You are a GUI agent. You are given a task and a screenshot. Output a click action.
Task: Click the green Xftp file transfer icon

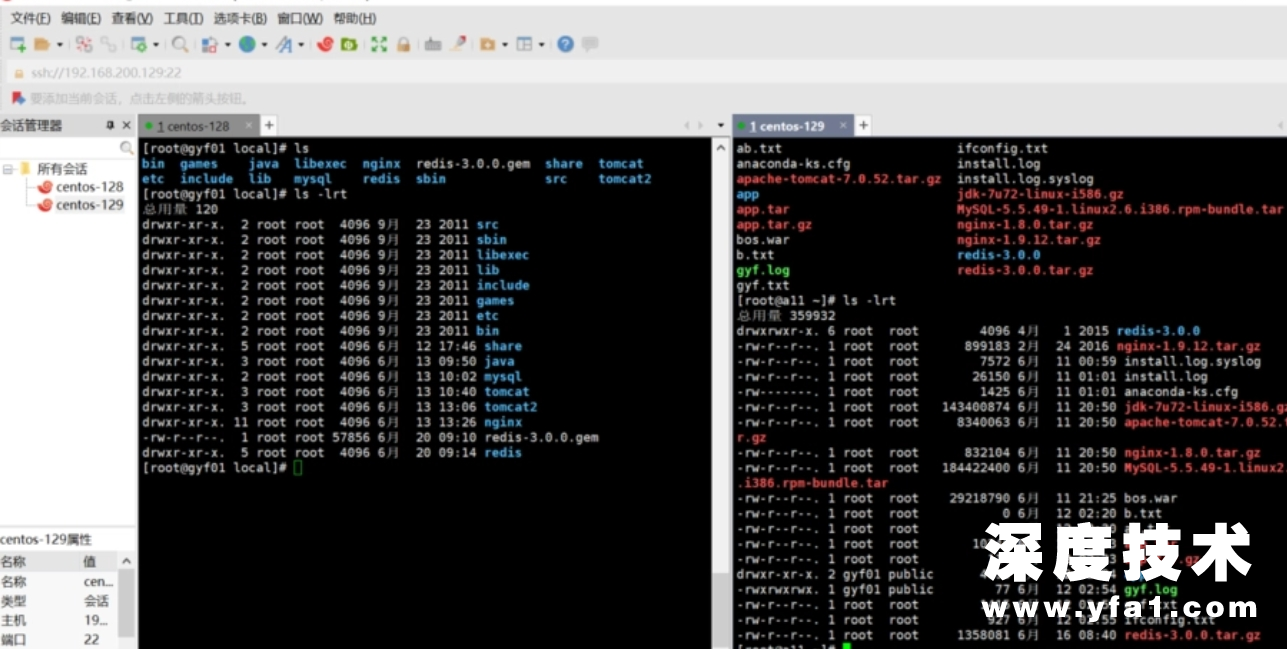(x=349, y=44)
